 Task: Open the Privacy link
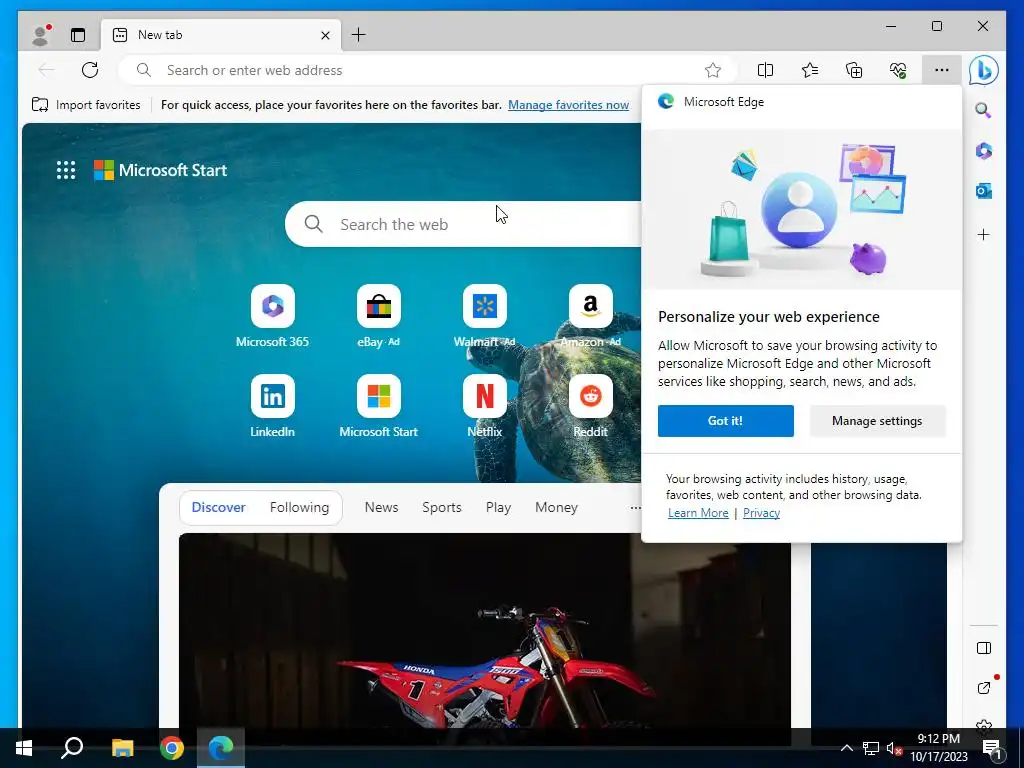click(x=761, y=513)
